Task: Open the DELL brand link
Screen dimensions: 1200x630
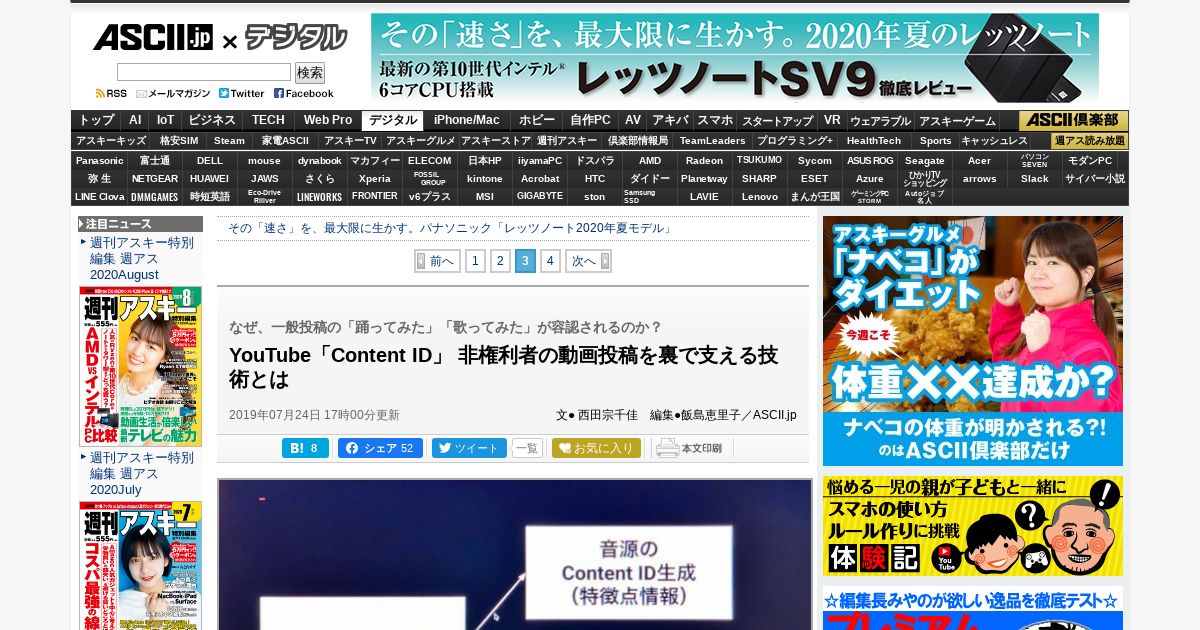Action: click(x=210, y=160)
